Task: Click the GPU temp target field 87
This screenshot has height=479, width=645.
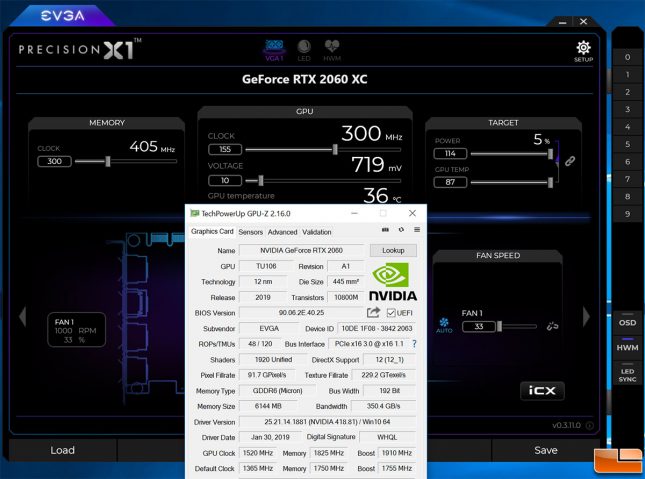Action: (x=450, y=182)
